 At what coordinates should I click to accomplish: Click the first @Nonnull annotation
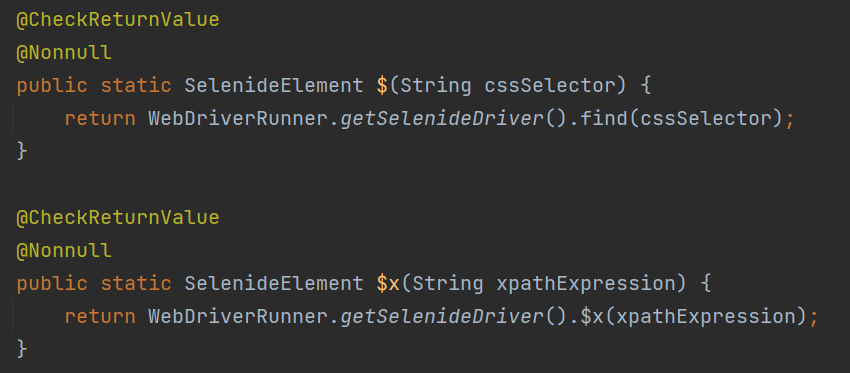pos(64,53)
